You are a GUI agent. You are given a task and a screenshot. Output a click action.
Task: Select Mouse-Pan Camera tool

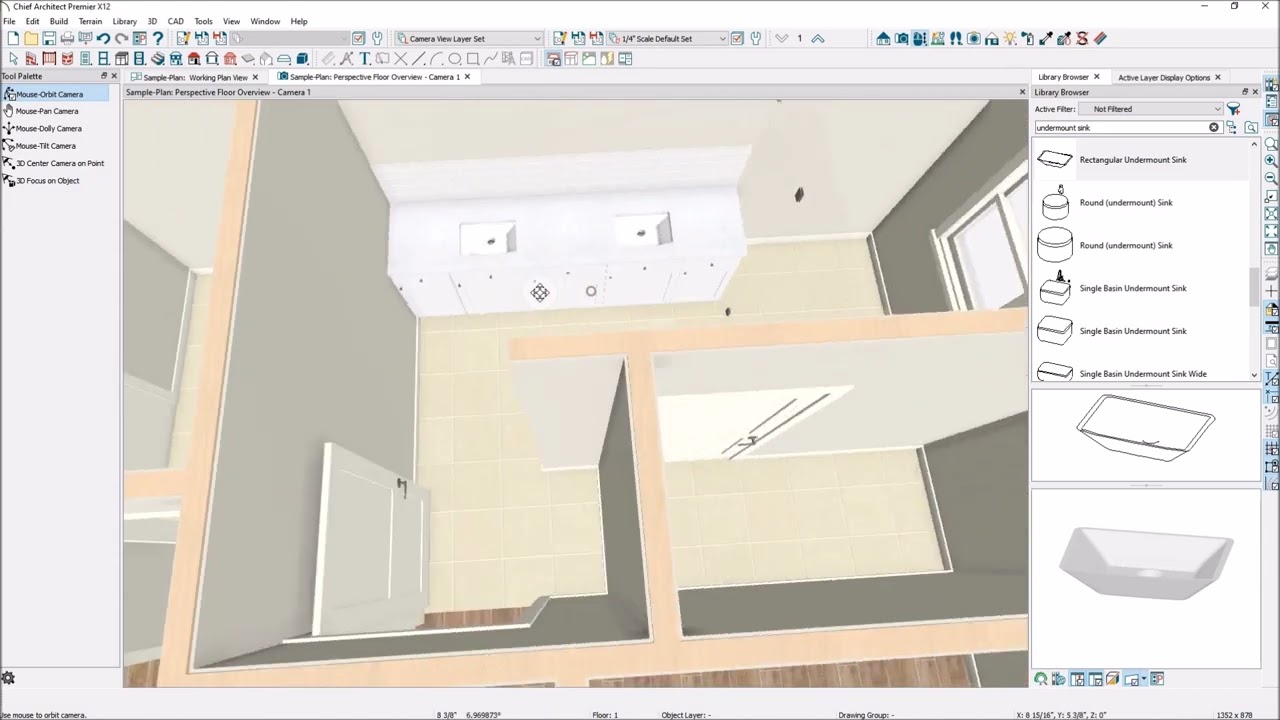point(45,111)
